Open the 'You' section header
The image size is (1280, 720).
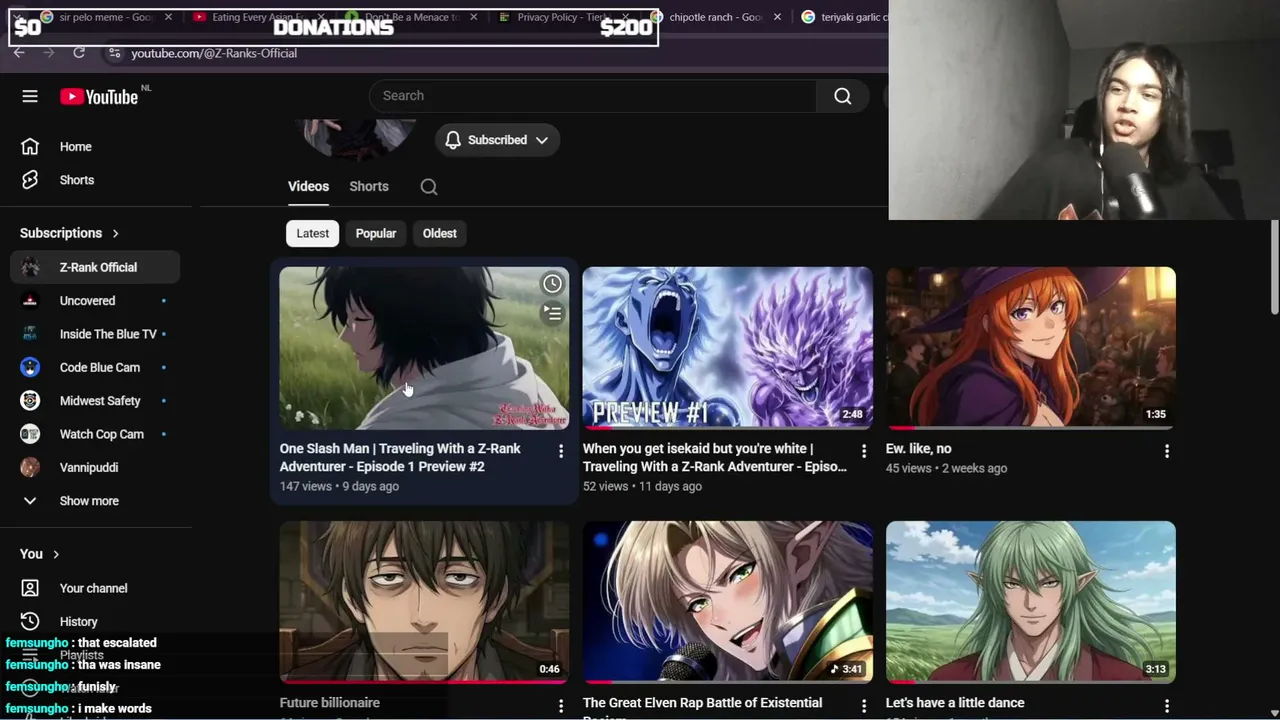click(40, 554)
